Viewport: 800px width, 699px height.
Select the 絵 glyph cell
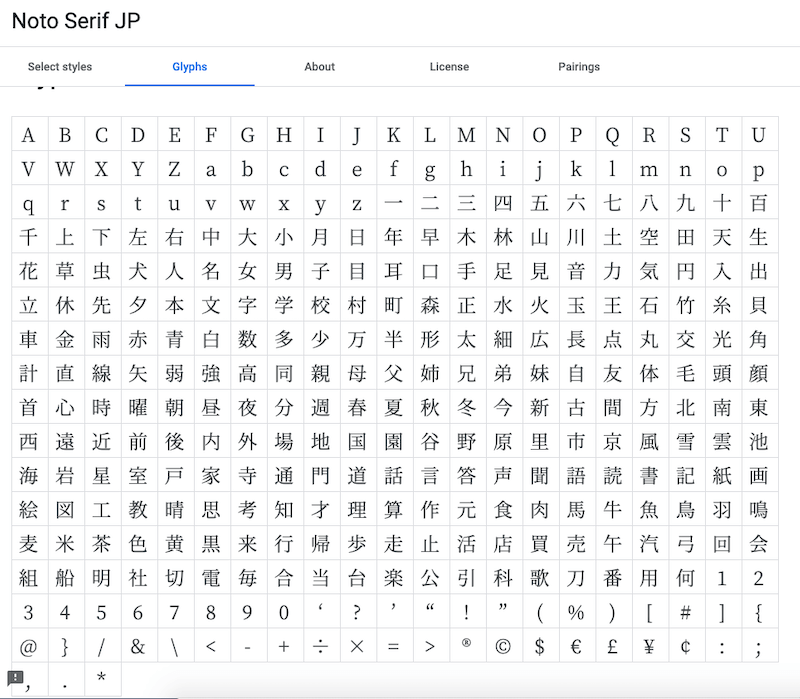click(x=30, y=509)
